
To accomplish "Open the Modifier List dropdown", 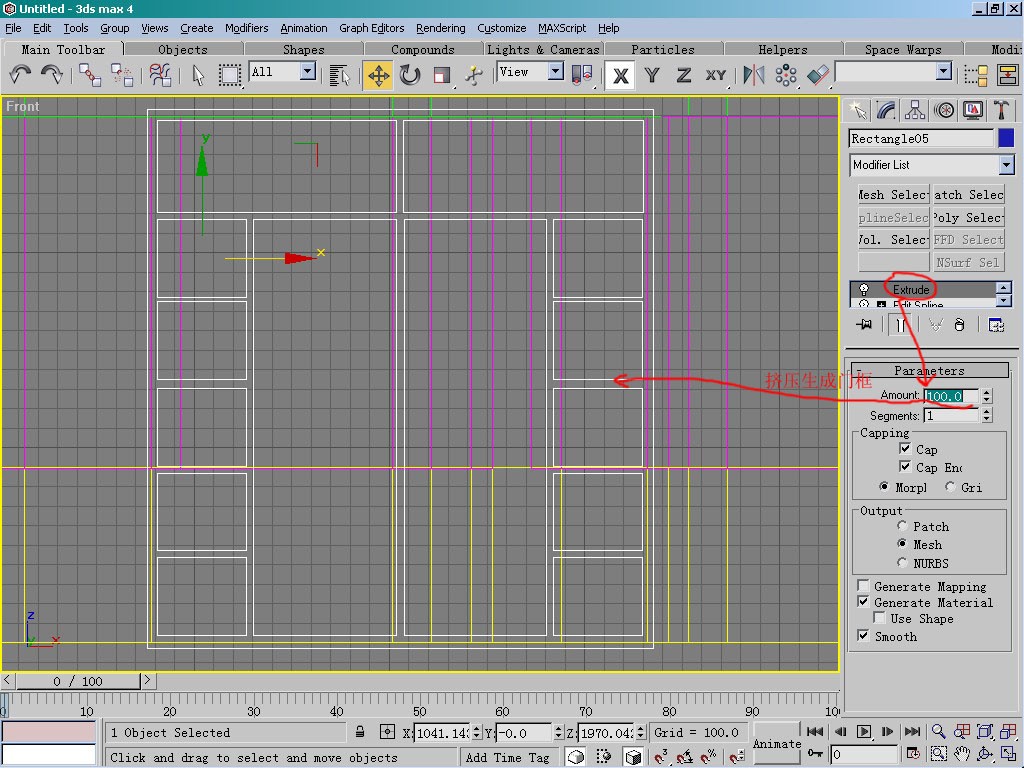I will (x=1006, y=165).
